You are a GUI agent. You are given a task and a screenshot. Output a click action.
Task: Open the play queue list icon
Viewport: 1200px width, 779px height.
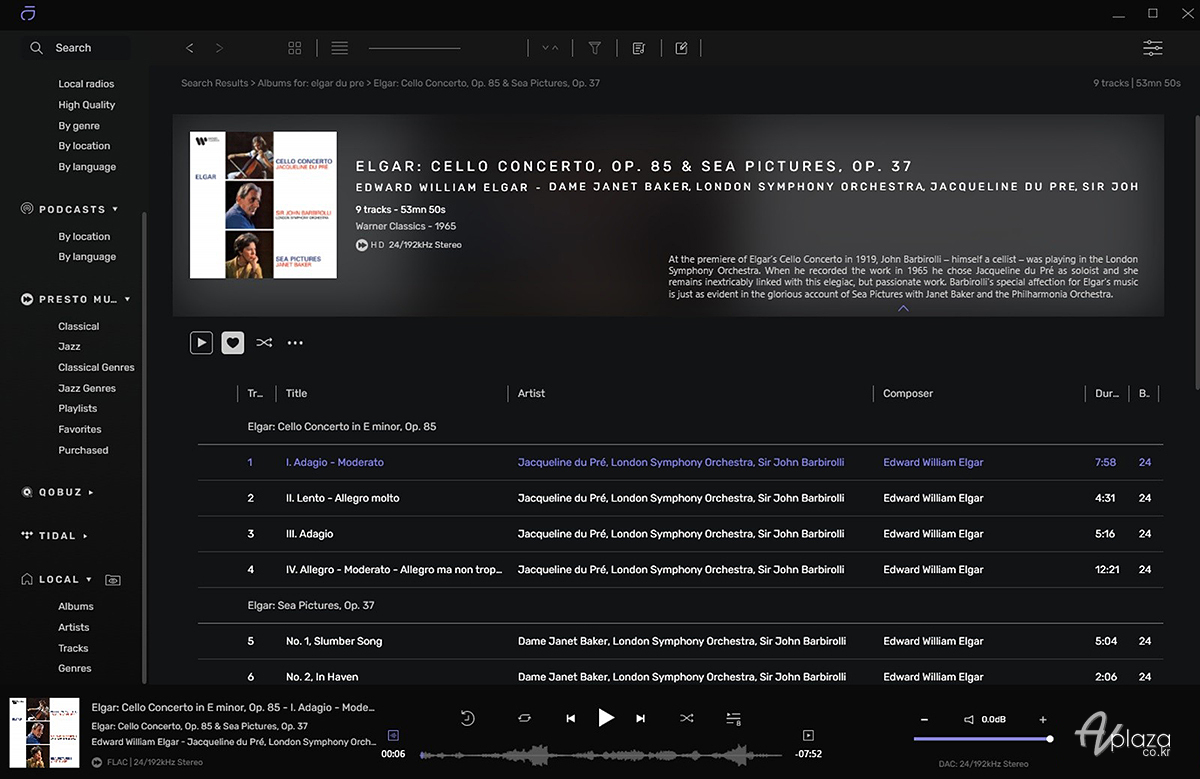[733, 718]
